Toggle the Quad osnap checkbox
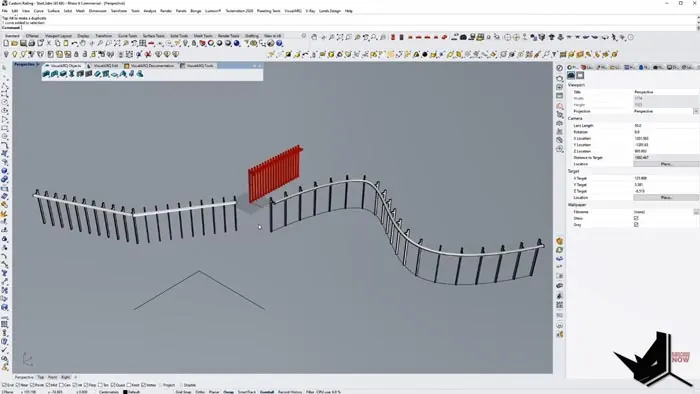Screen dimensions: 700x394 point(113,385)
